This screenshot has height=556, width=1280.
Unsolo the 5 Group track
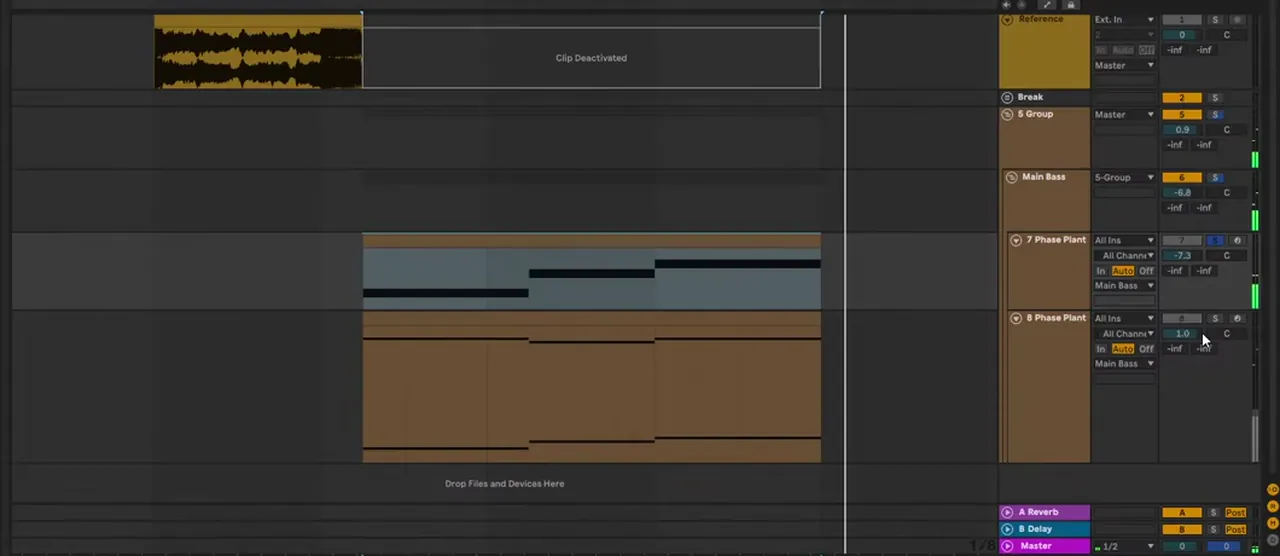click(1215, 115)
